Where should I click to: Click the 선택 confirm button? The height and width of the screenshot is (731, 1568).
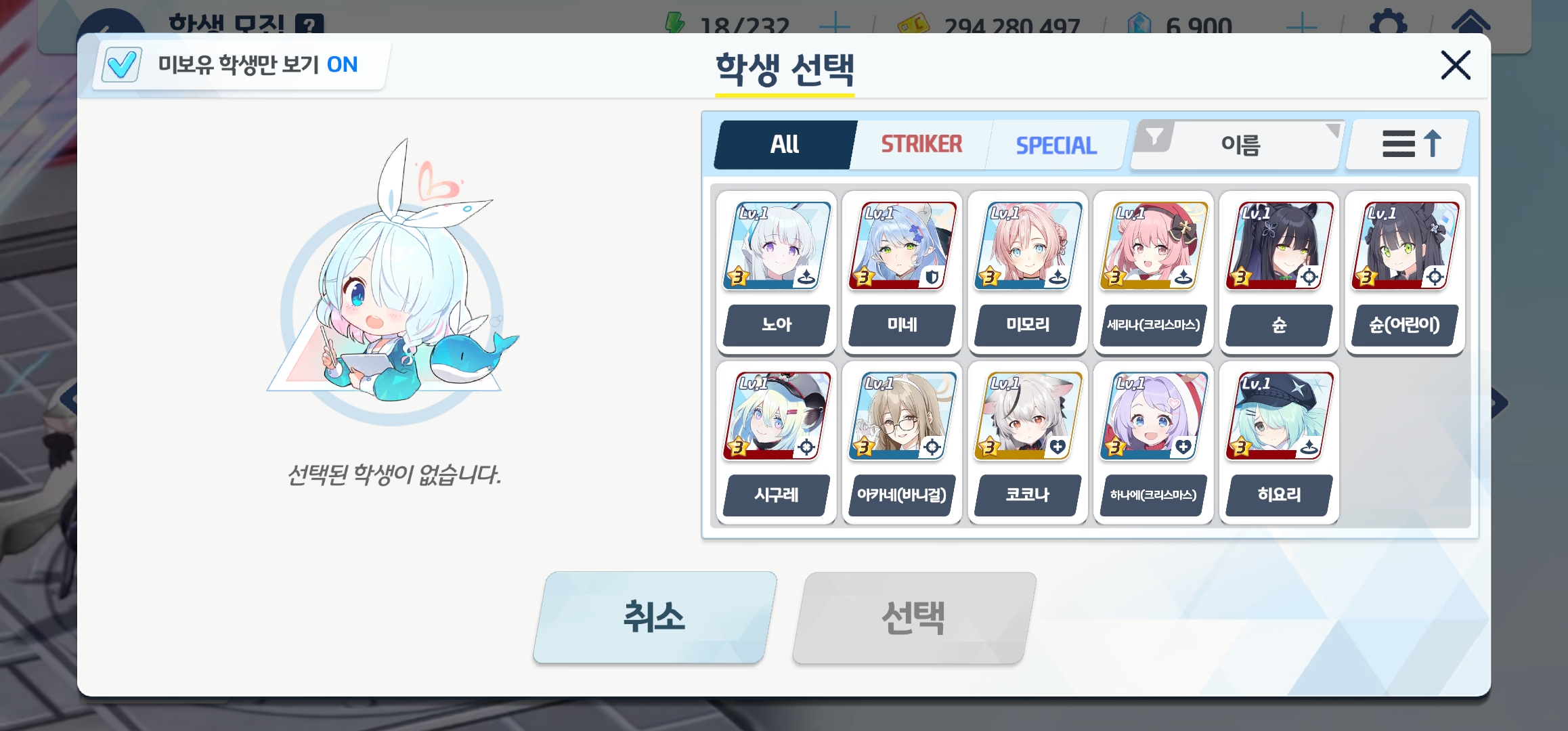(x=914, y=617)
